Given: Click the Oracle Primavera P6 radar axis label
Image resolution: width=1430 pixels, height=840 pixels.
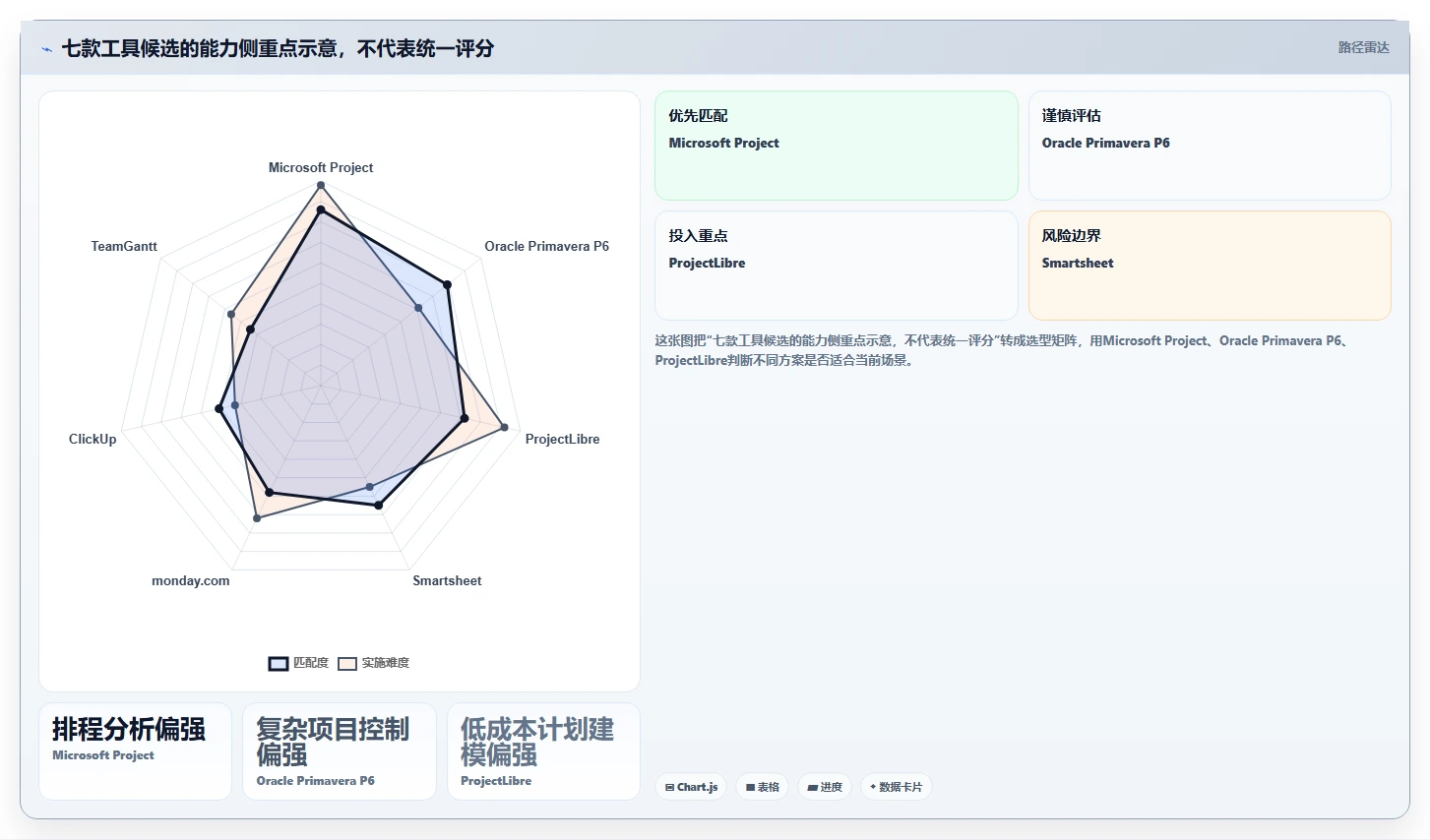Looking at the screenshot, I should point(546,247).
